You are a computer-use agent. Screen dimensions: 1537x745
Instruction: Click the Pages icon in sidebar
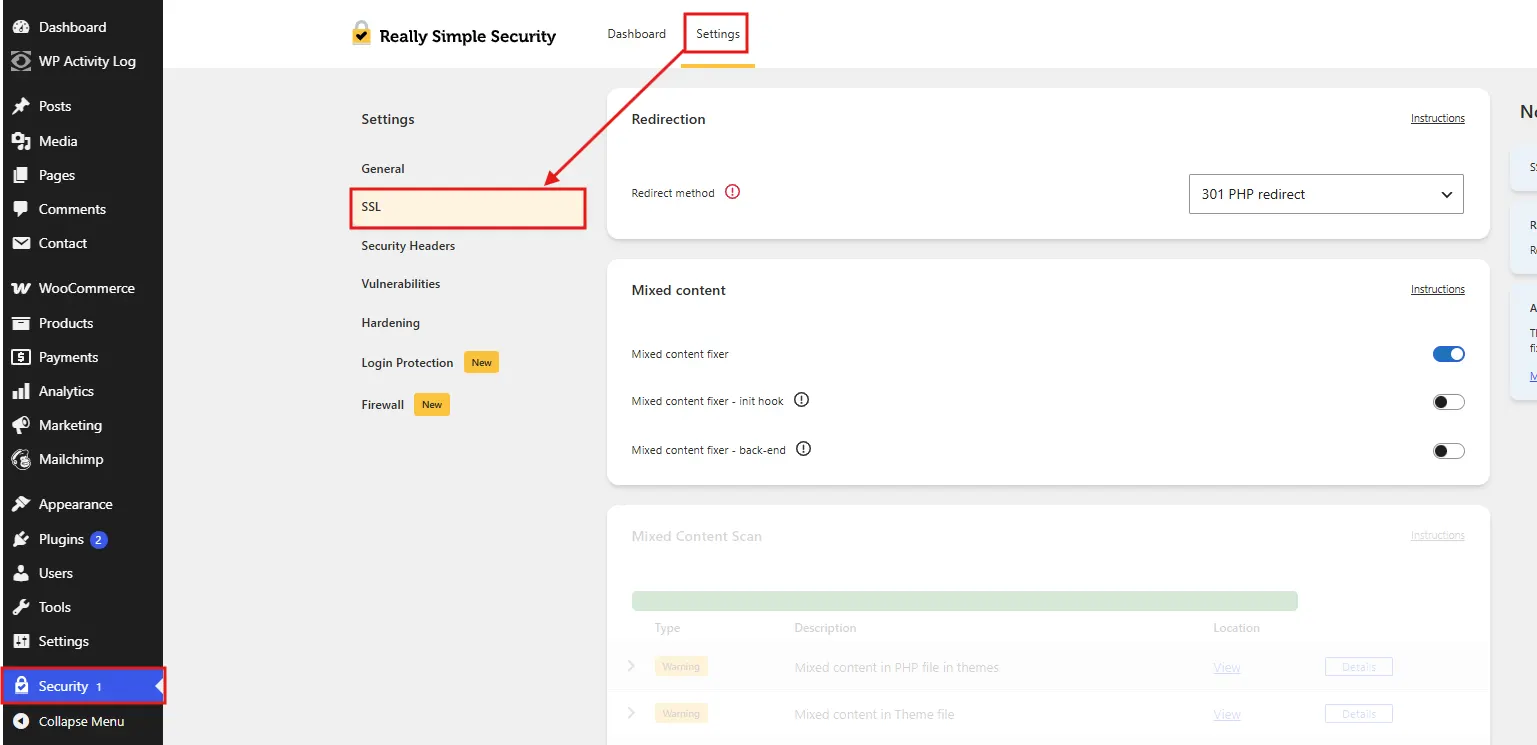pos(20,175)
